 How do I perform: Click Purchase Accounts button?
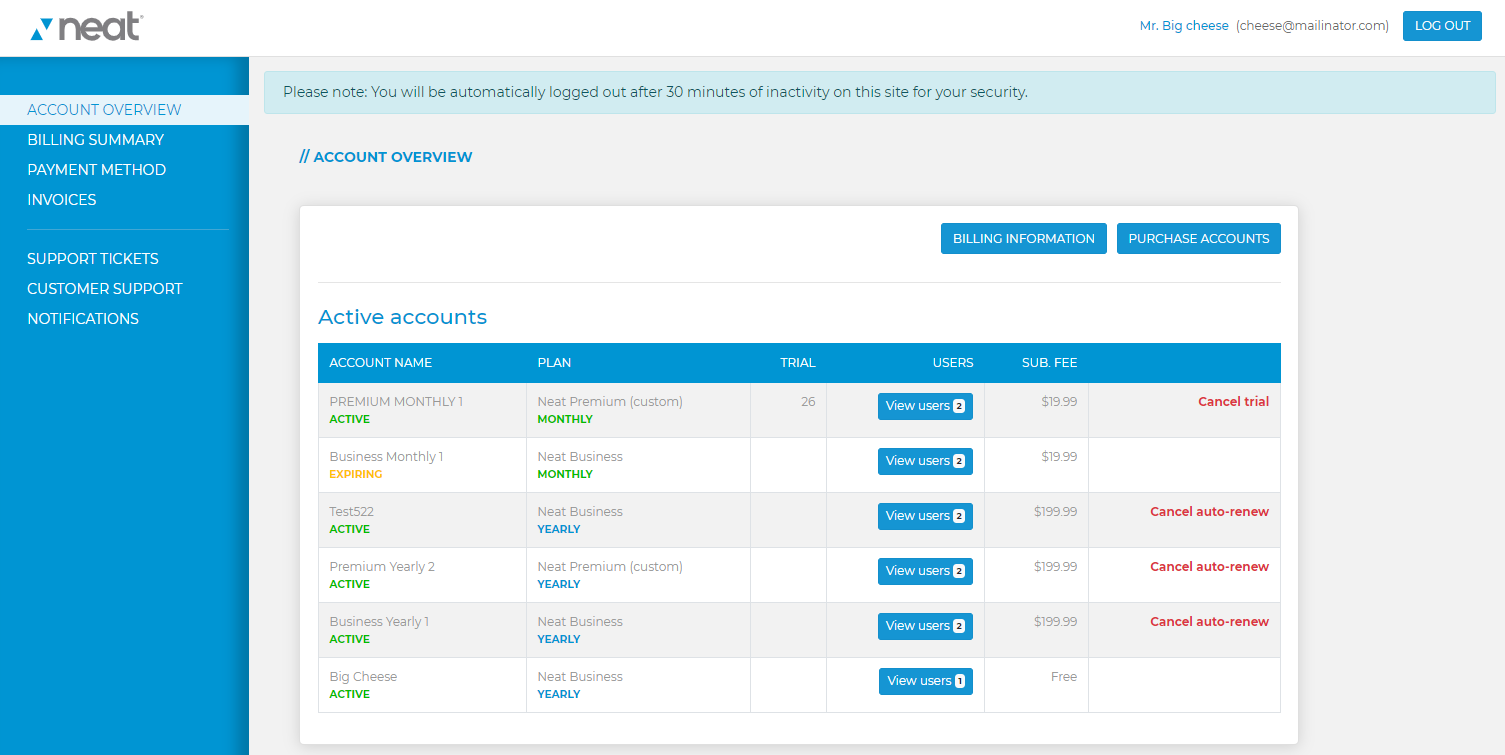click(x=1199, y=239)
